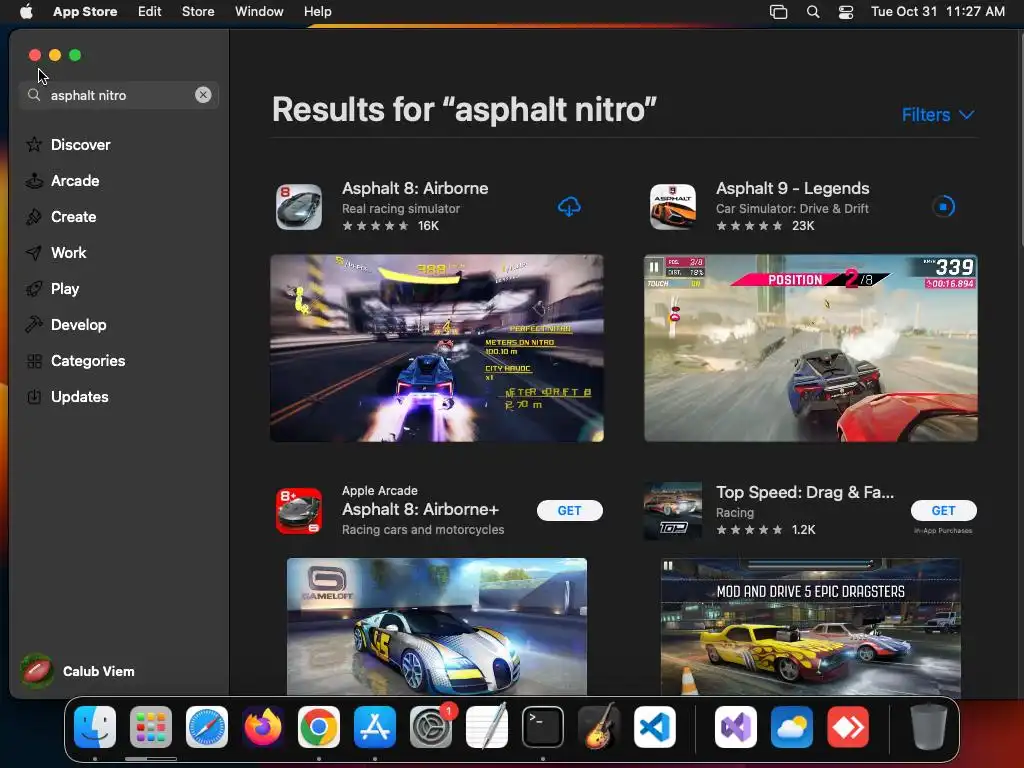Viewport: 1024px width, 768px height.
Task: Click App Store icon in the Dock
Action: (x=375, y=727)
